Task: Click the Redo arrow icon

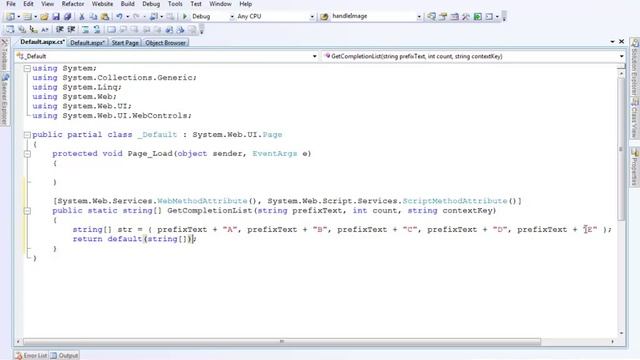Action: pos(136,17)
